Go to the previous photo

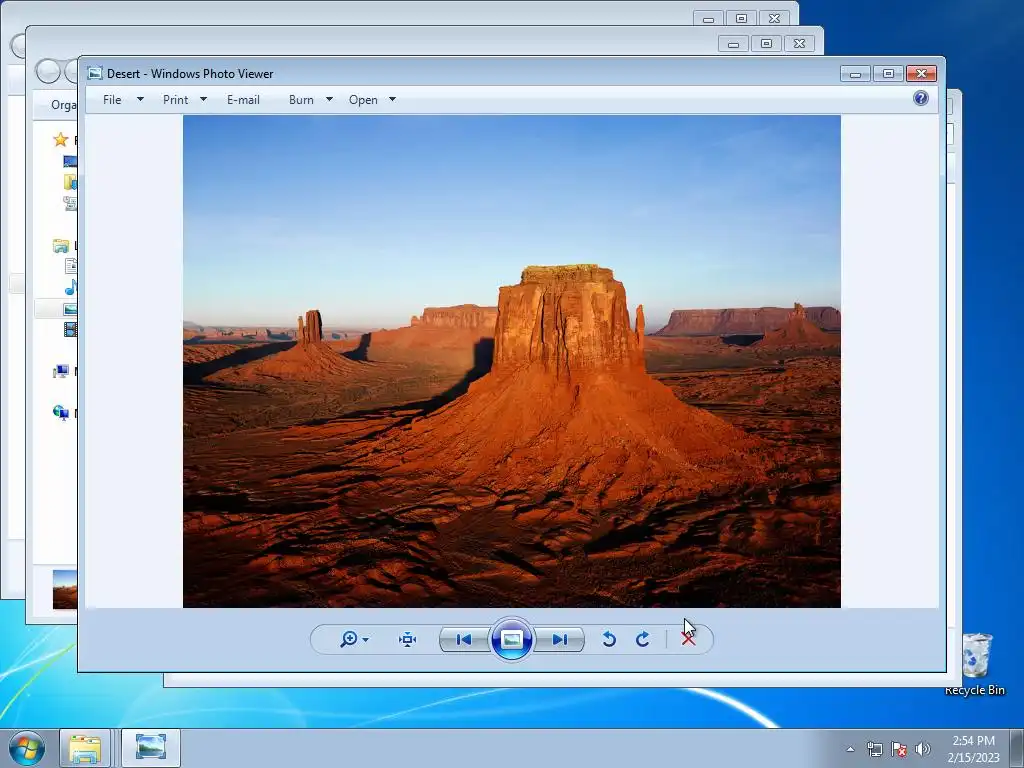tap(464, 639)
